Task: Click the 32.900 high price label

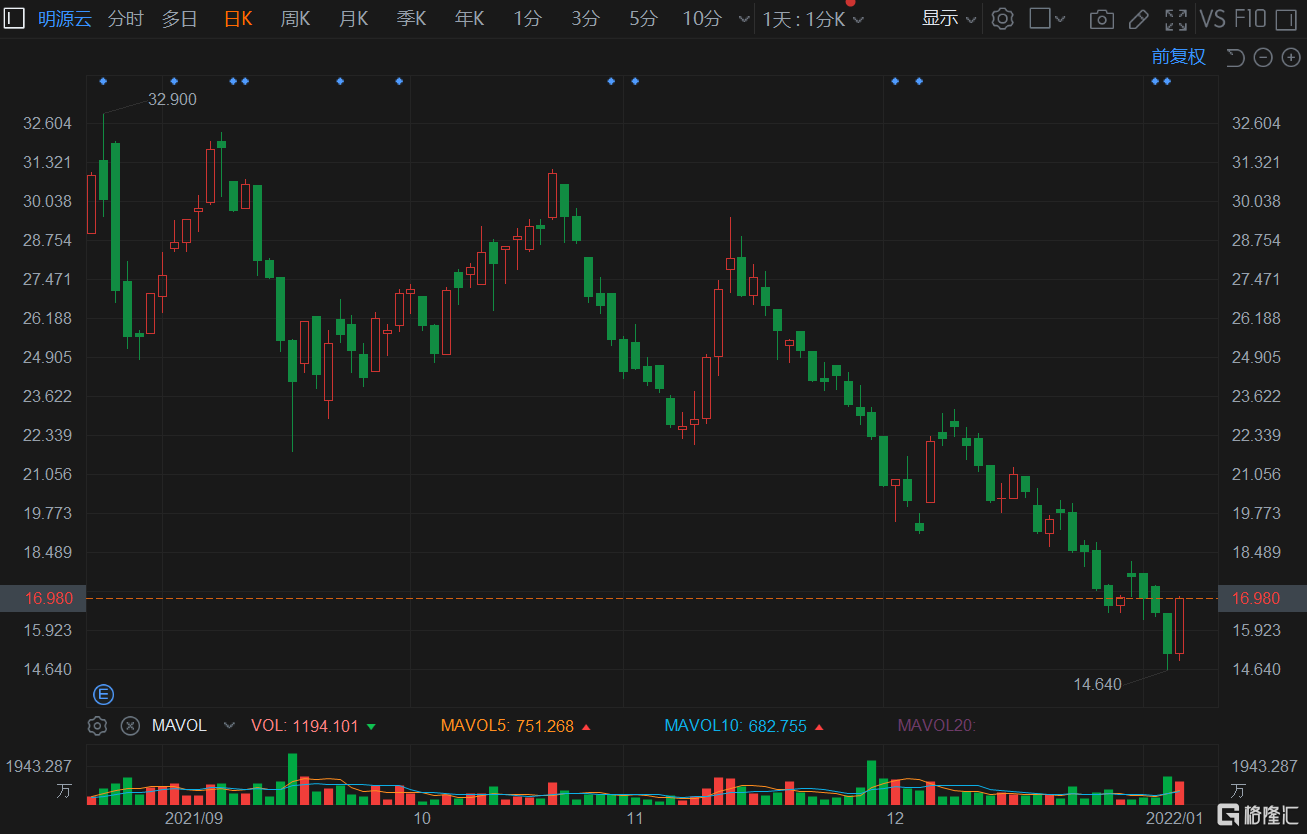Action: click(172, 99)
